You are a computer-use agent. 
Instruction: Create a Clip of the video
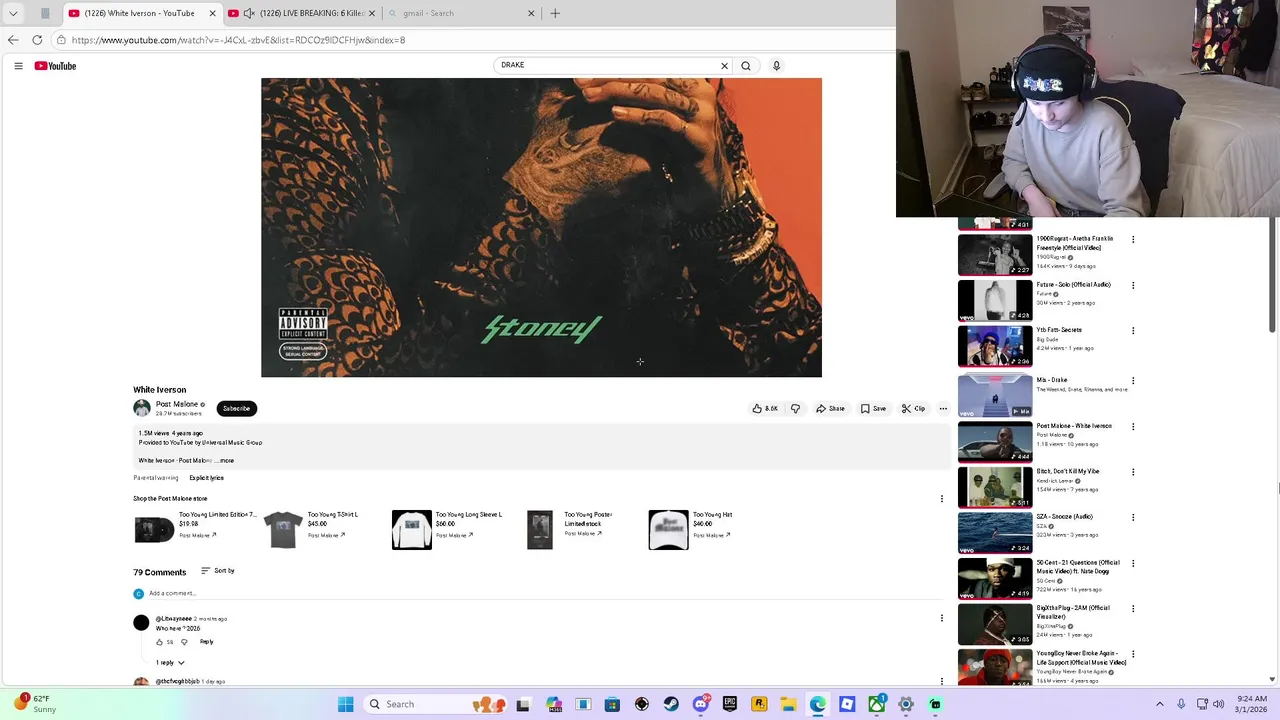[x=913, y=408]
